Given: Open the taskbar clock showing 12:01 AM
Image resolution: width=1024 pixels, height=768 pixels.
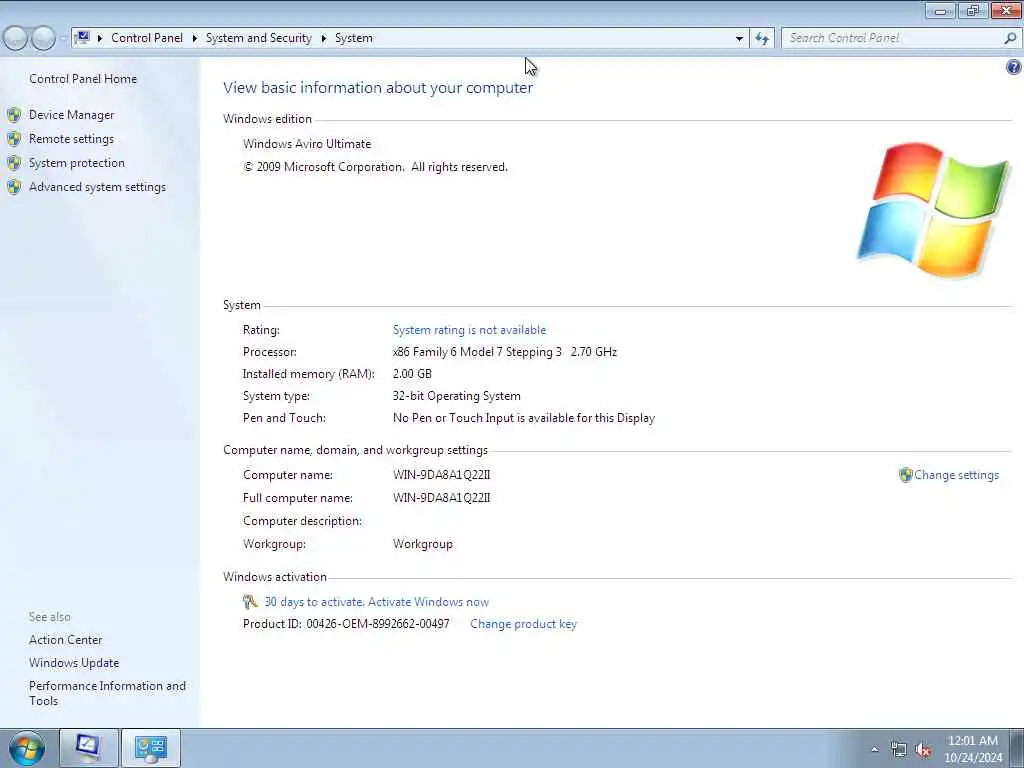Looking at the screenshot, I should (x=973, y=748).
